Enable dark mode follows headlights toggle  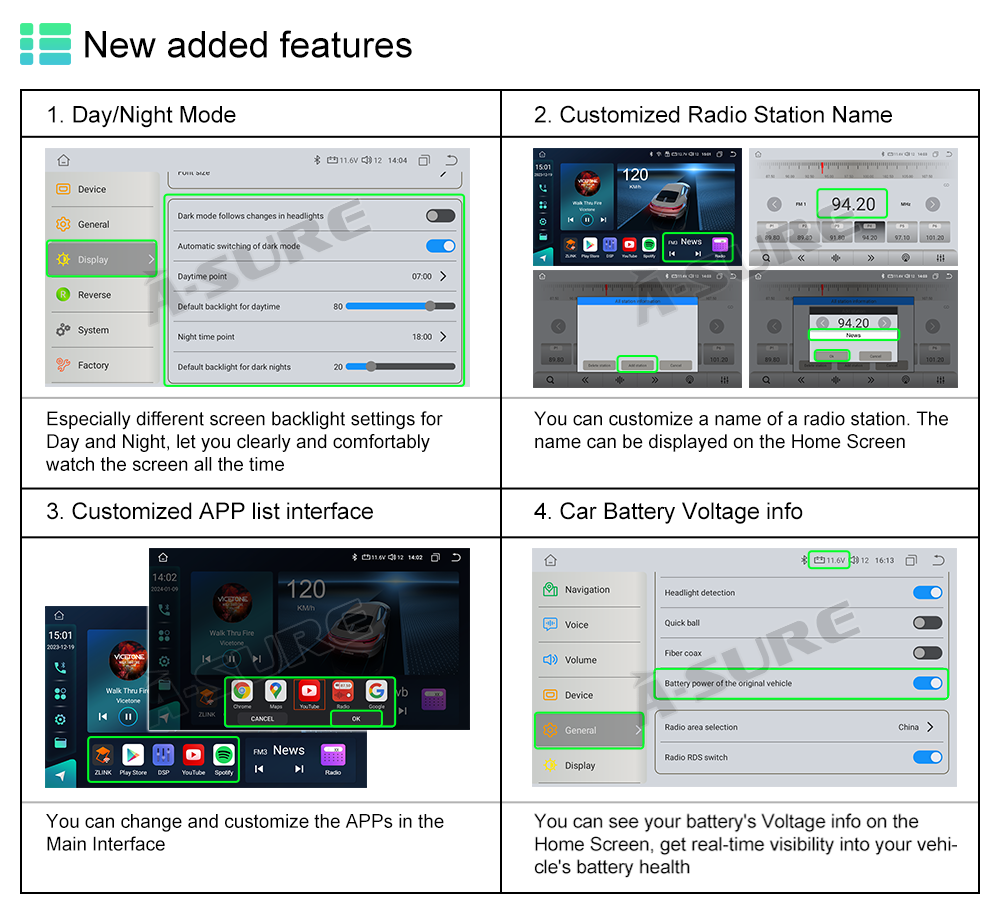click(x=440, y=216)
